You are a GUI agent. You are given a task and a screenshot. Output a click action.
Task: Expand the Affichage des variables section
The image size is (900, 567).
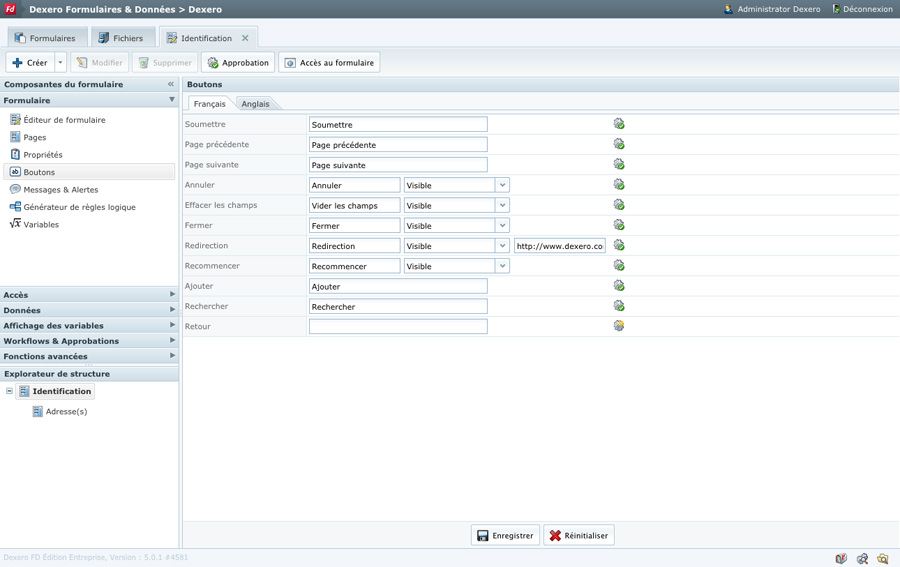coord(89,325)
